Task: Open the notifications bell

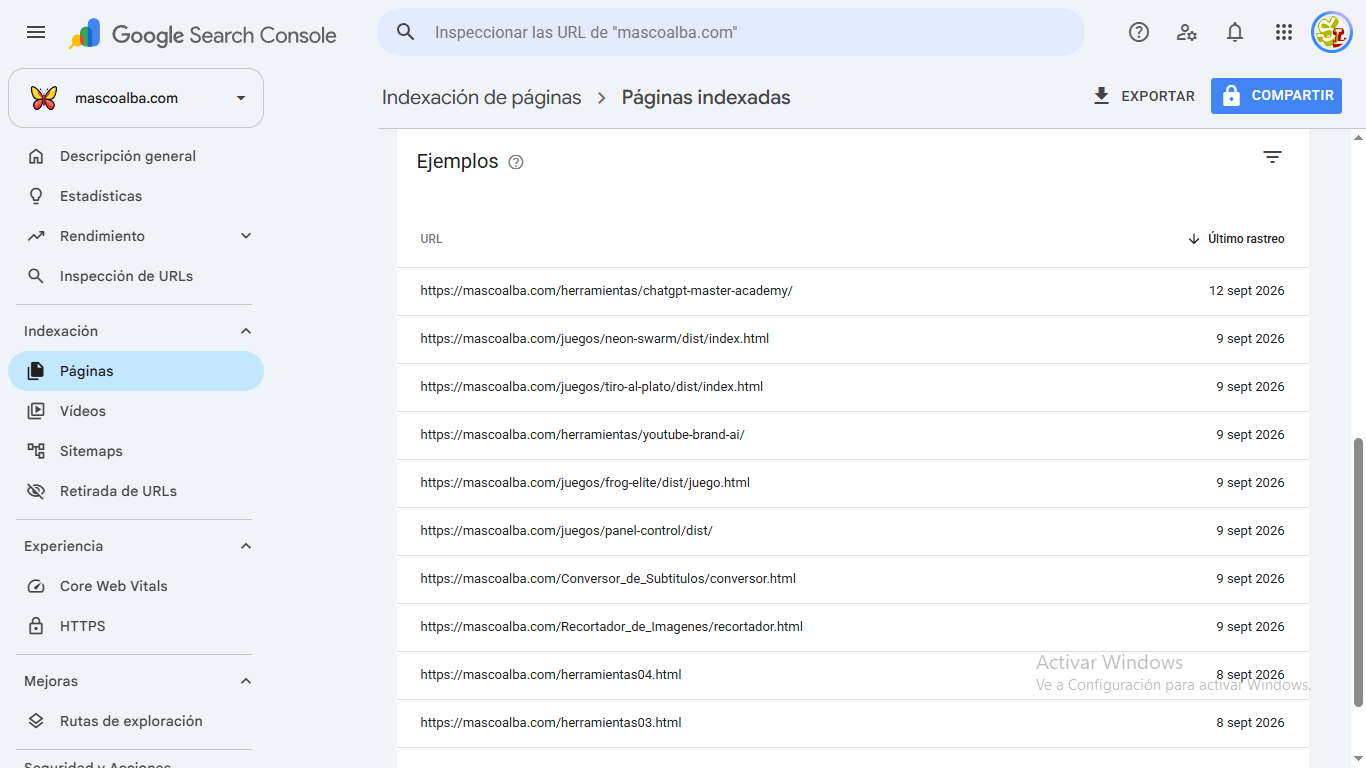Action: tap(1235, 32)
